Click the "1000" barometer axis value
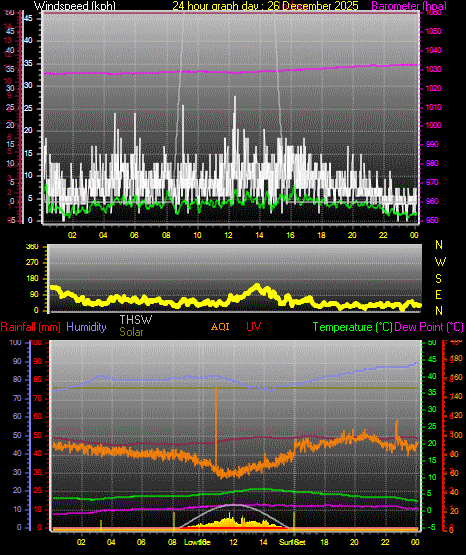Image resolution: width=466 pixels, height=555 pixels. 433,125
